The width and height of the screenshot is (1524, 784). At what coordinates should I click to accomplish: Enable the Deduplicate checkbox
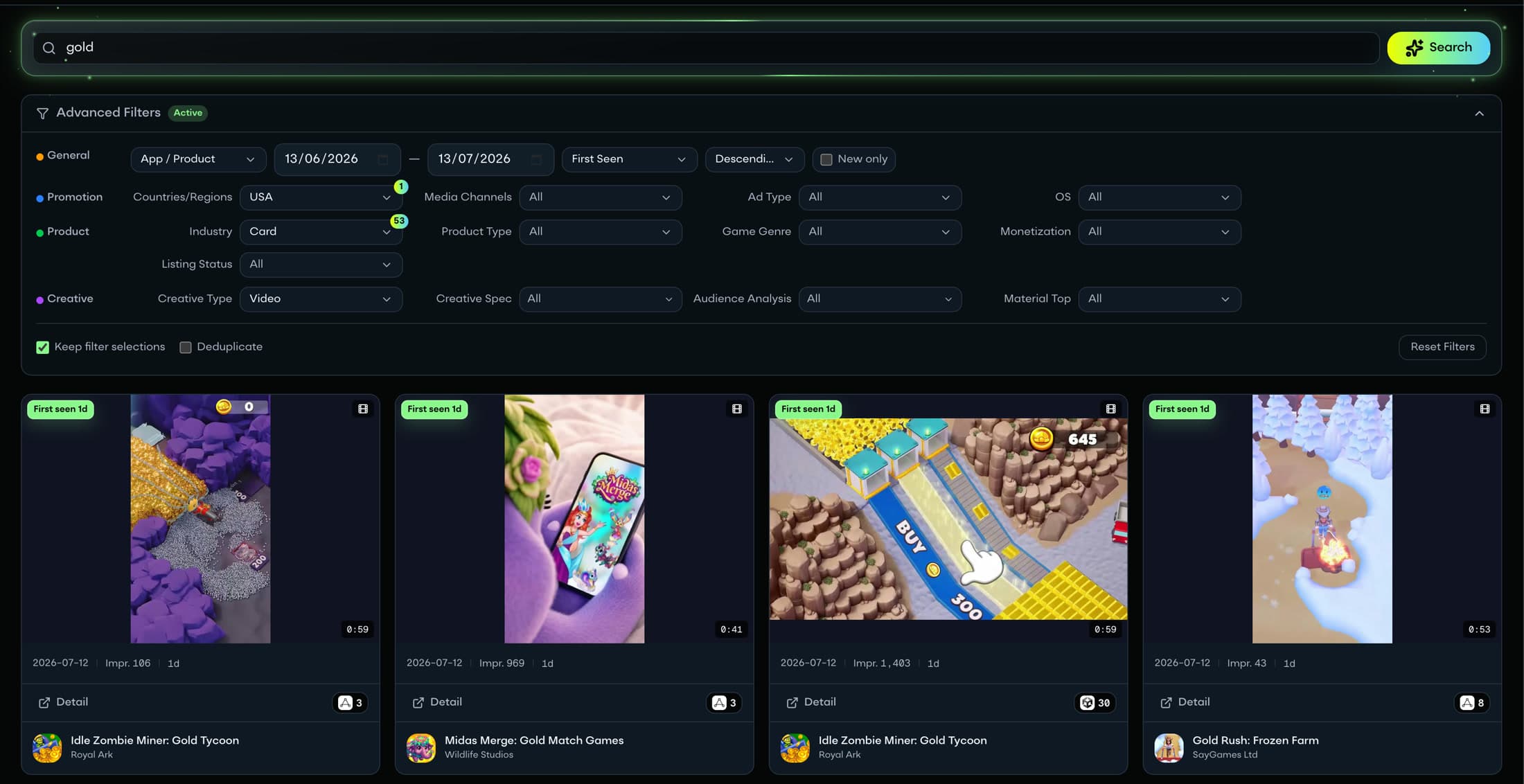(186, 347)
